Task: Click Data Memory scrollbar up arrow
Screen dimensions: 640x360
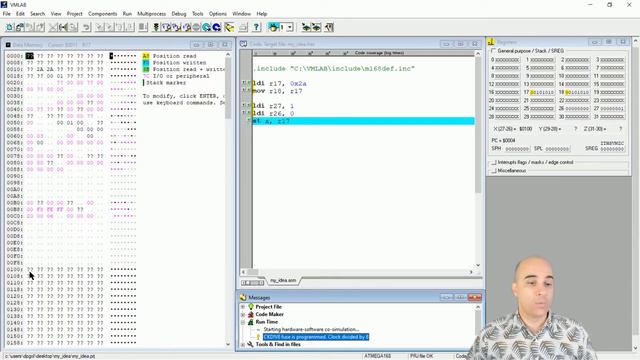Action: [228, 54]
